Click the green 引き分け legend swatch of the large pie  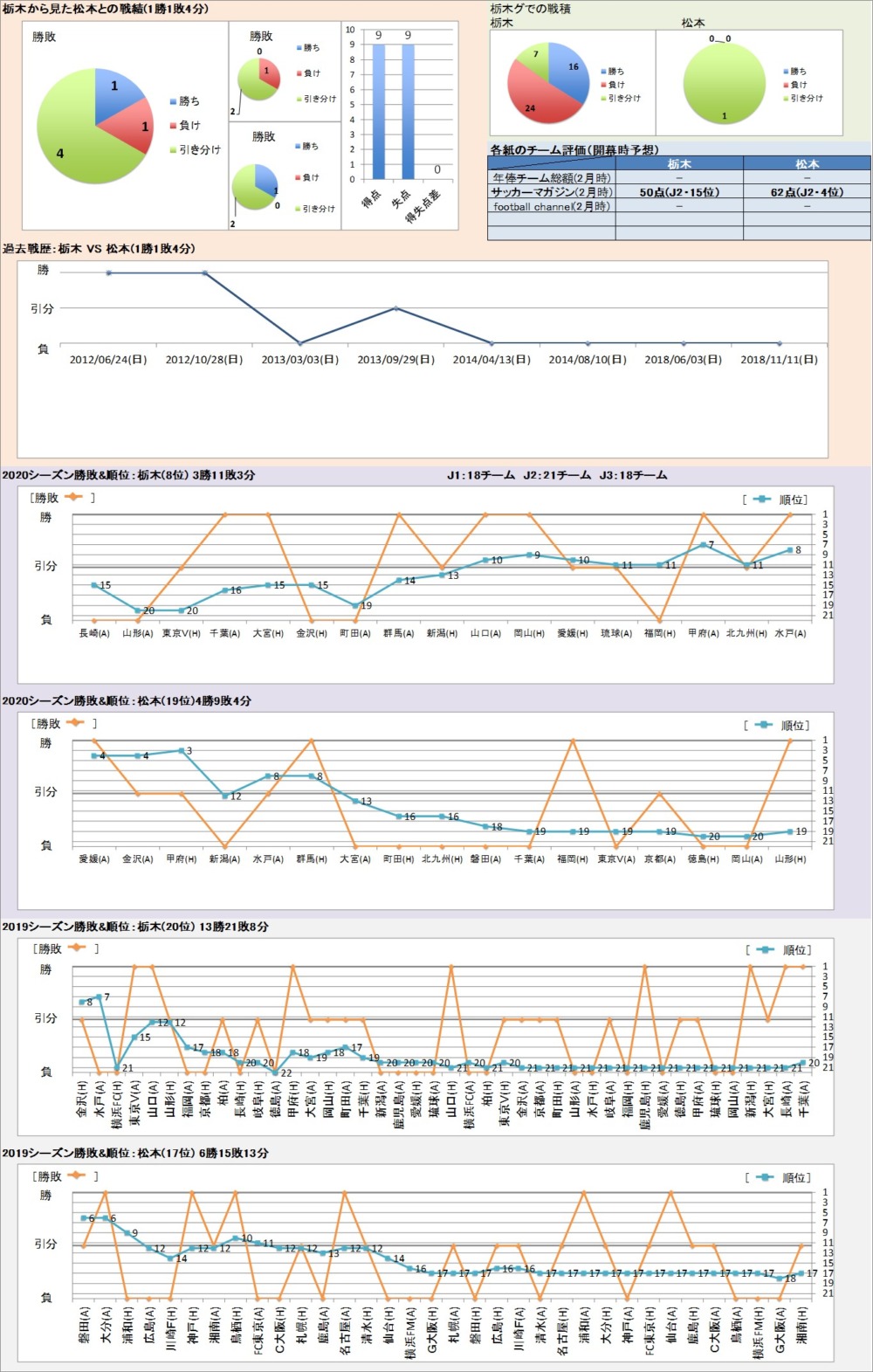pos(173,150)
